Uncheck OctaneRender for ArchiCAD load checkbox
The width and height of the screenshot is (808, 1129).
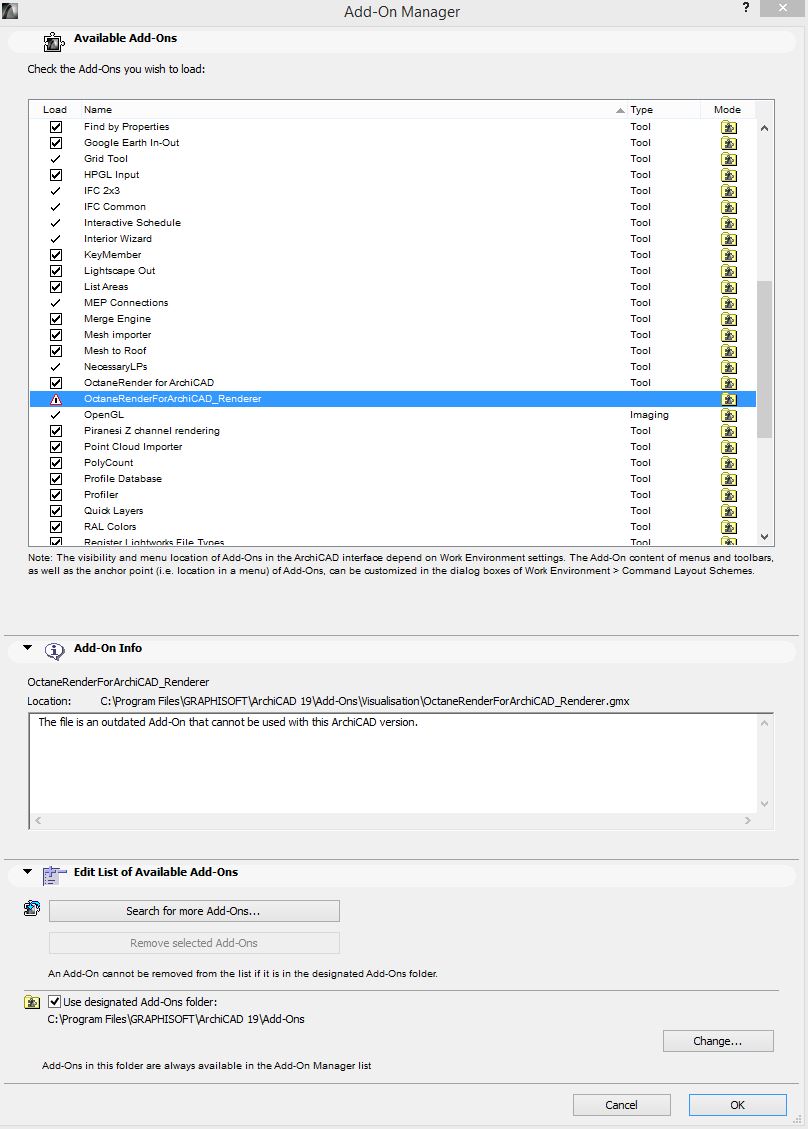[x=55, y=383]
